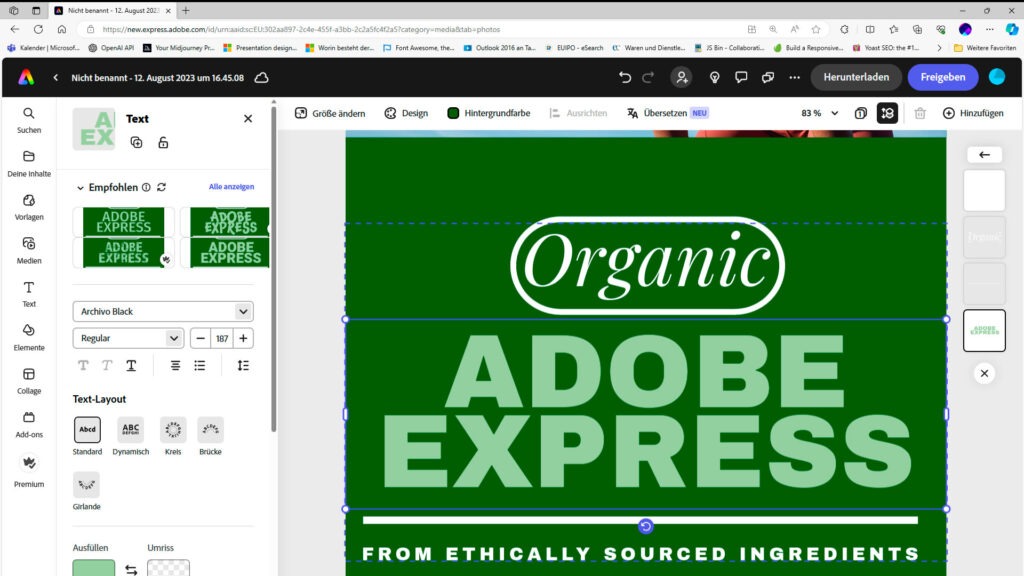Open the Design toolbar option
Viewport: 1024px width, 576px height.
[406, 113]
